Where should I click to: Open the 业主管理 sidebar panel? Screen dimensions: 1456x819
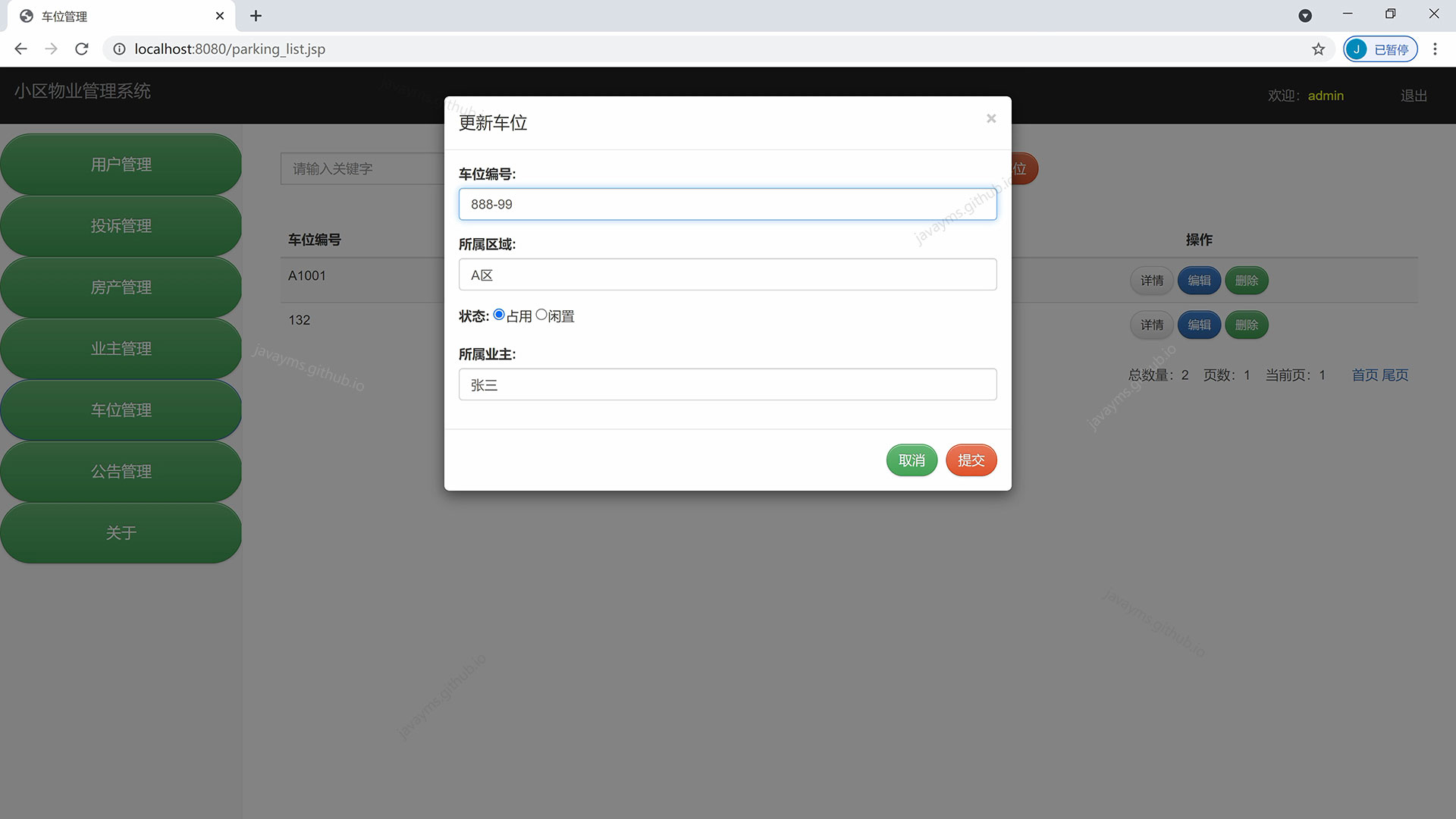121,348
